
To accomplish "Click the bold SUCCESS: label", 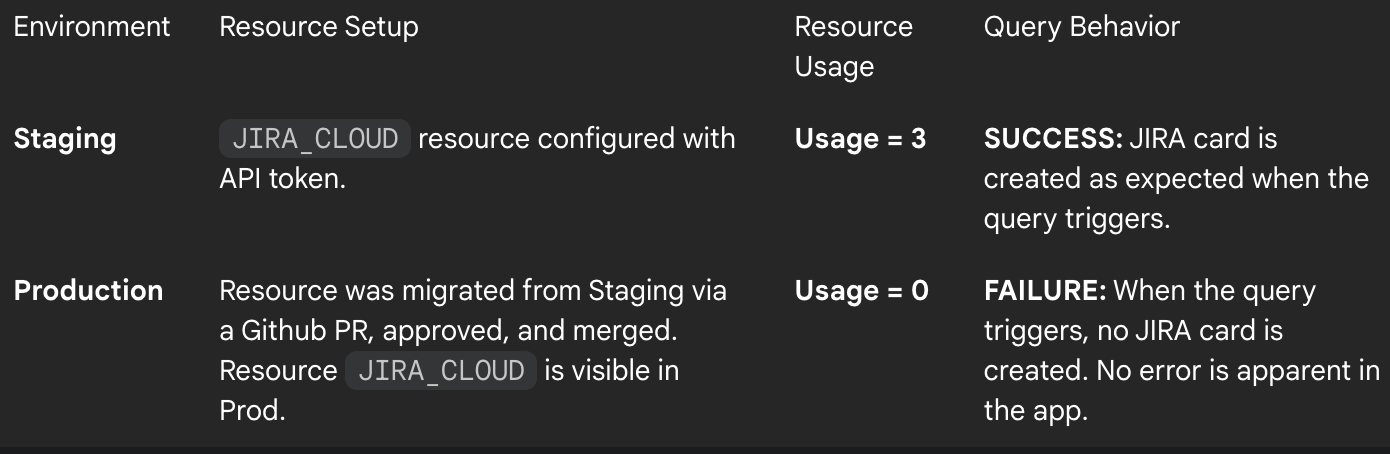I will 1052,139.
